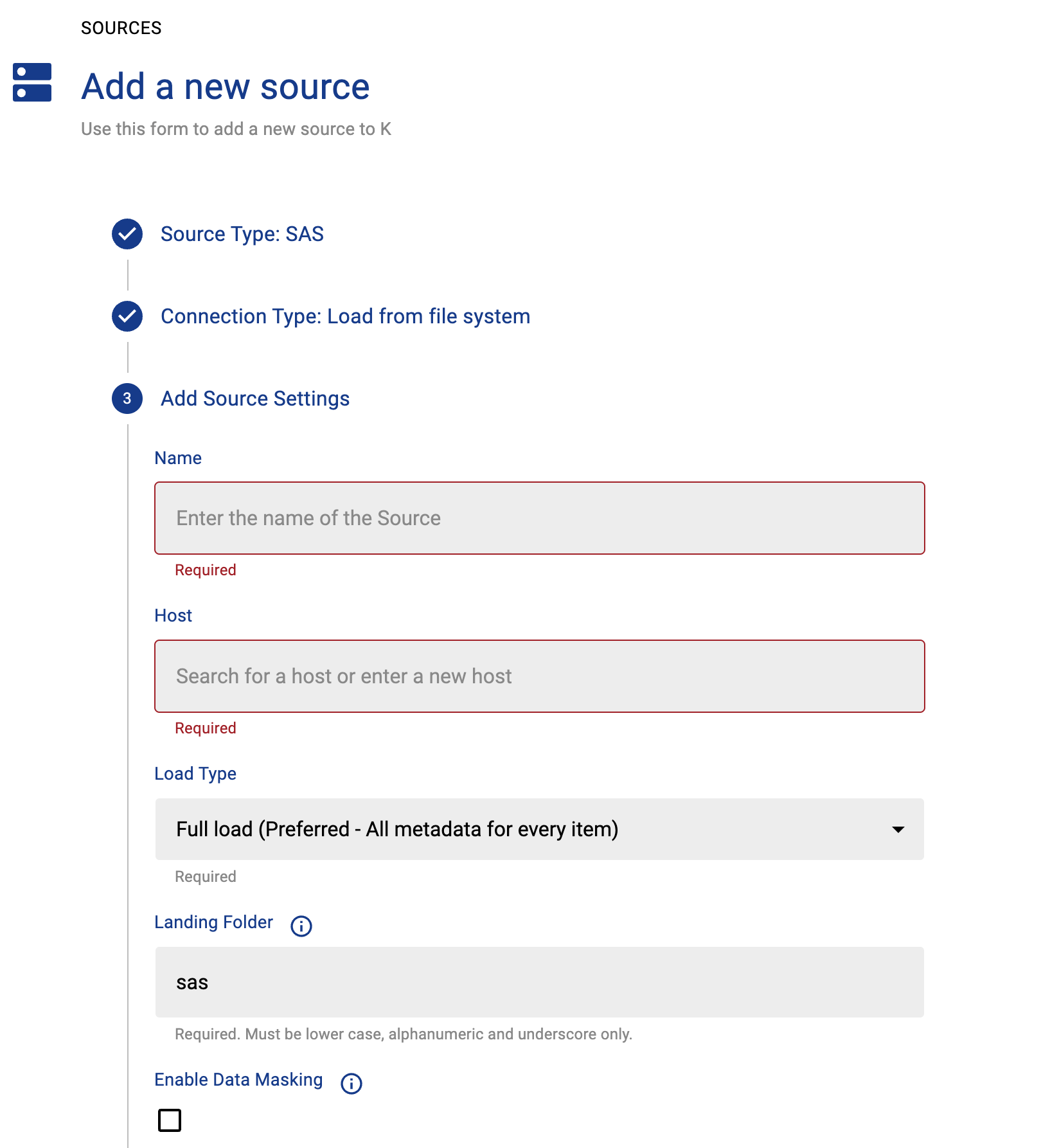The height and width of the screenshot is (1148, 1050).
Task: Click the Enable Data Masking label text
Action: tap(238, 1080)
